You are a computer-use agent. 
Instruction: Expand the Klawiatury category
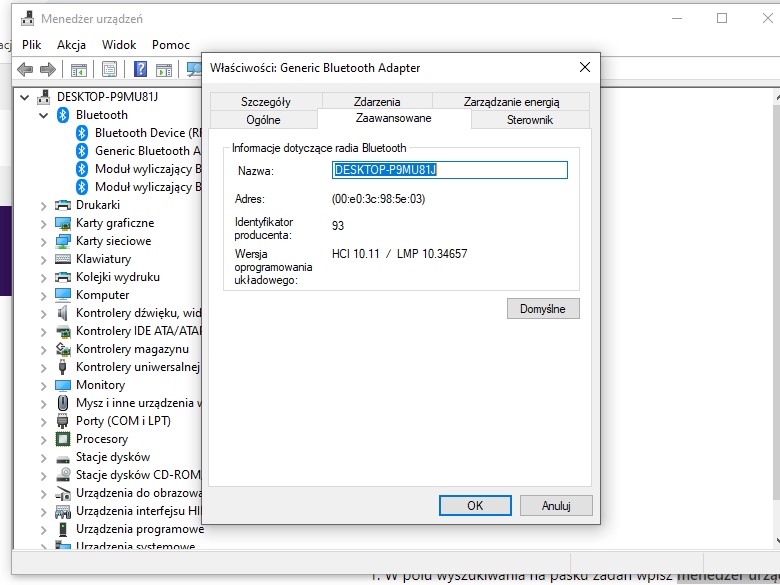[44, 260]
